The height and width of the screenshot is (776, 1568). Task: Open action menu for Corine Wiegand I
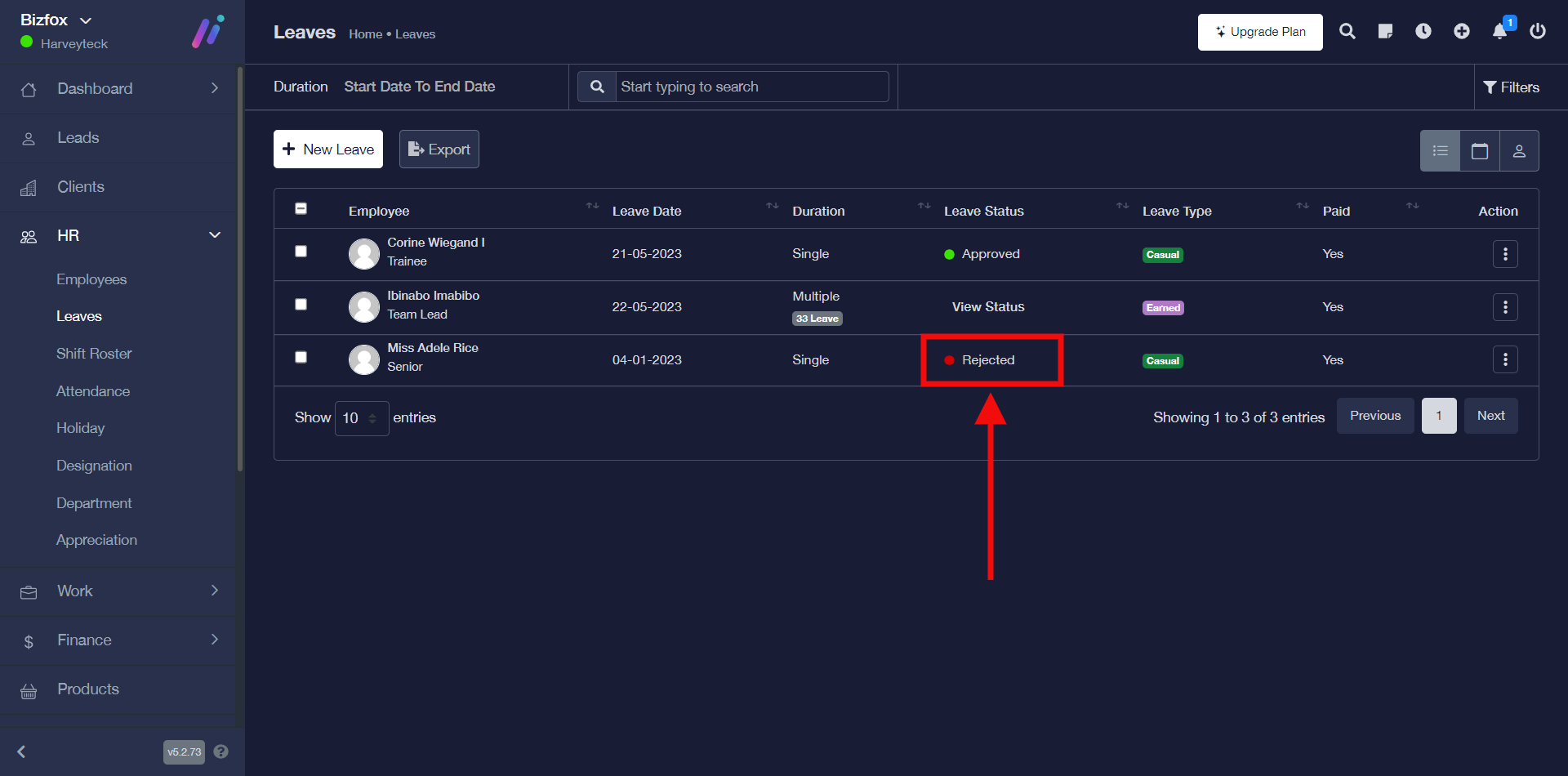(x=1505, y=254)
